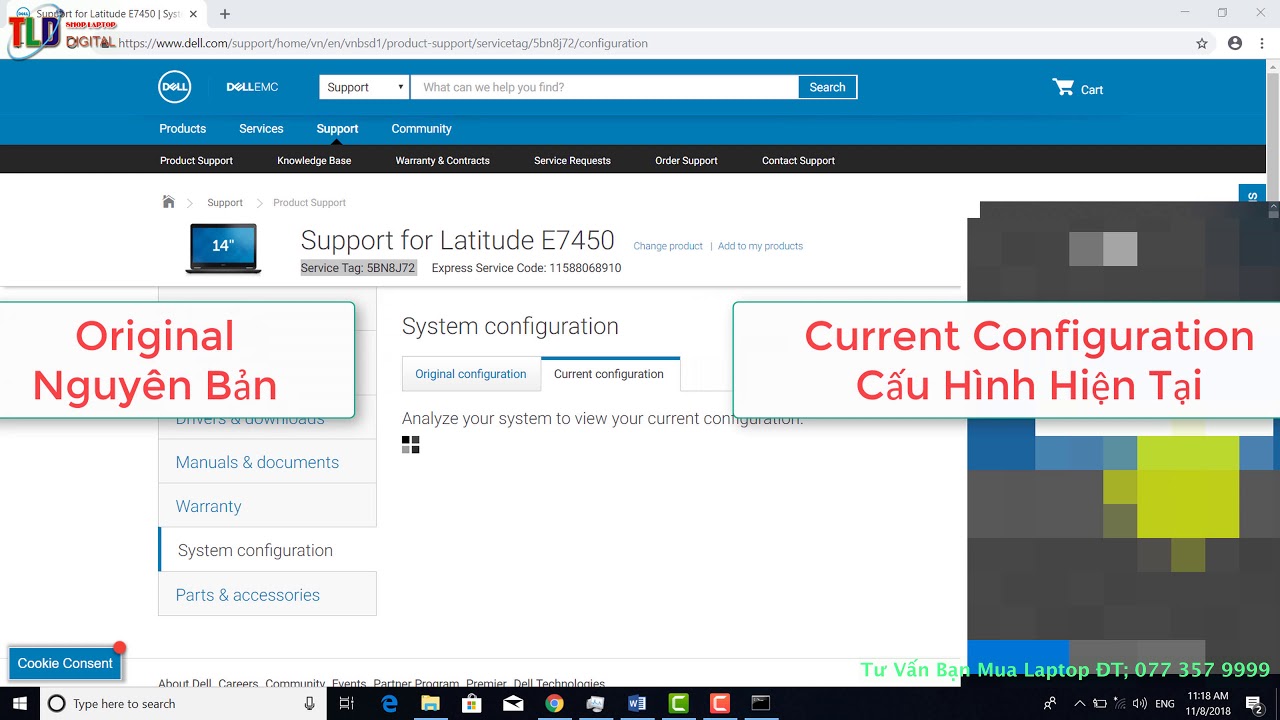Open the Products menu
This screenshot has height=720, width=1280.
(183, 129)
